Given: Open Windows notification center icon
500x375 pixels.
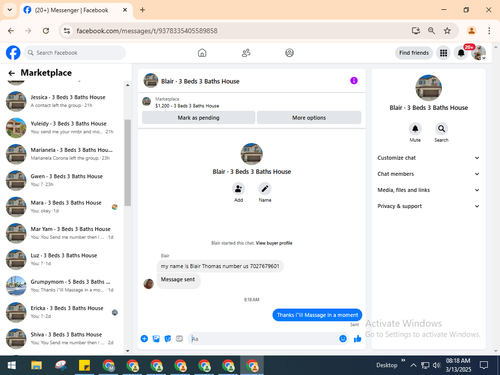Looking at the screenshot, I should 484,365.
